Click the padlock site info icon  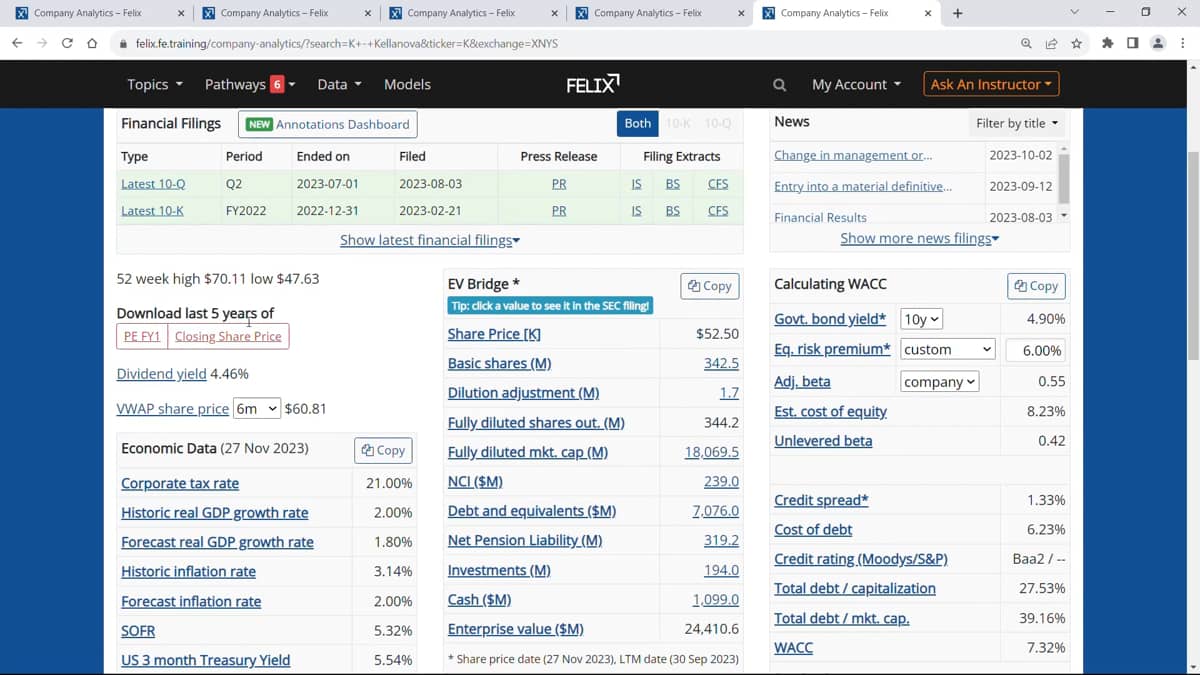pyautogui.click(x=123, y=44)
